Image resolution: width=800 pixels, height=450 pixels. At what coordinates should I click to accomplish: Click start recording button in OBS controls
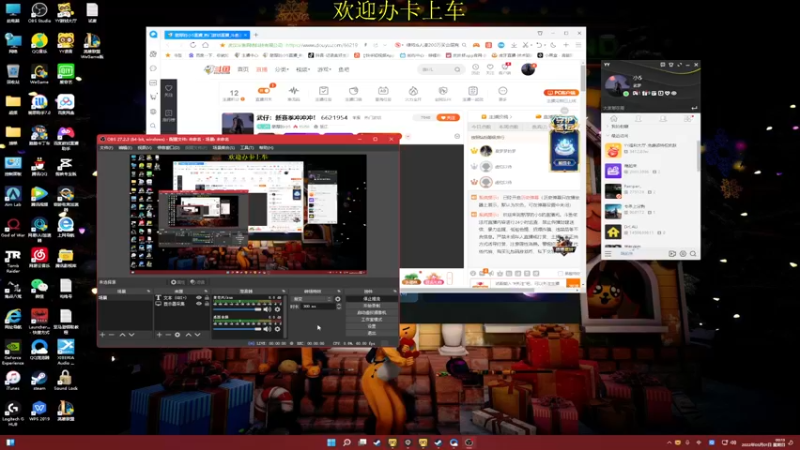[x=371, y=306]
